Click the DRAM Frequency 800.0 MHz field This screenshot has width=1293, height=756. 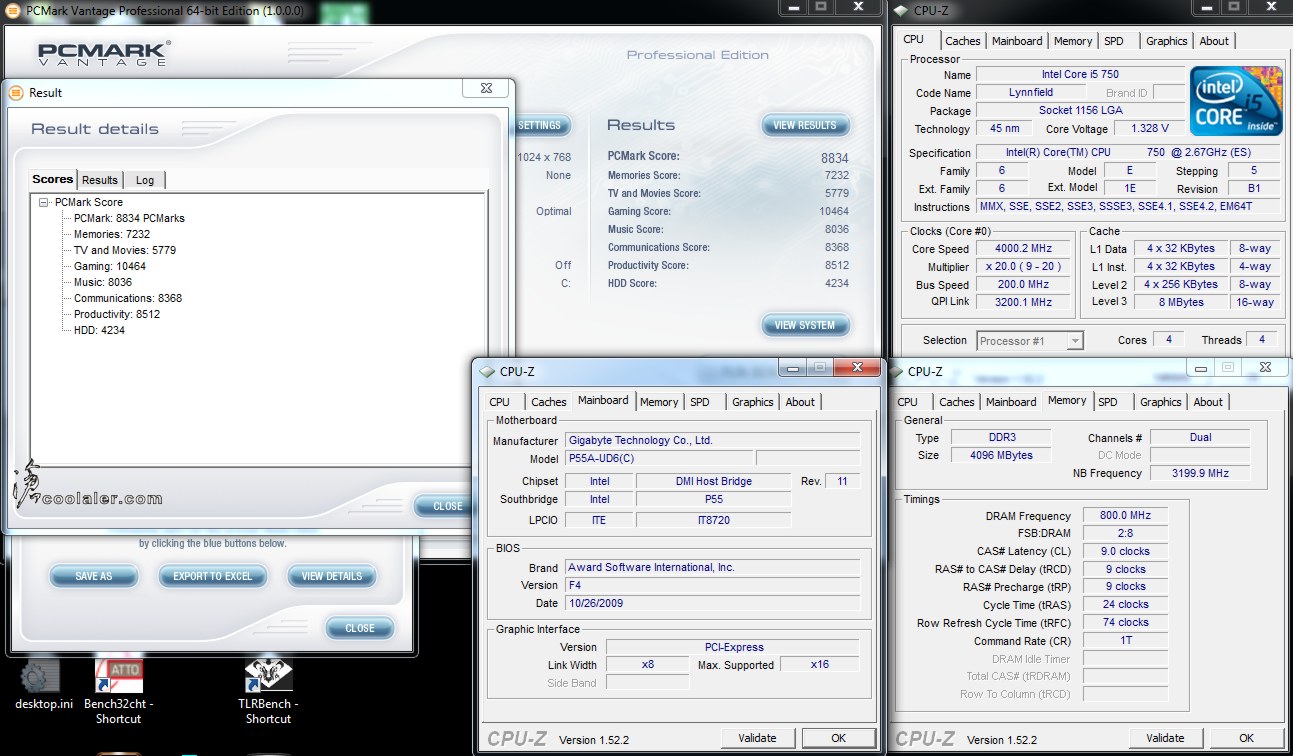(1124, 516)
